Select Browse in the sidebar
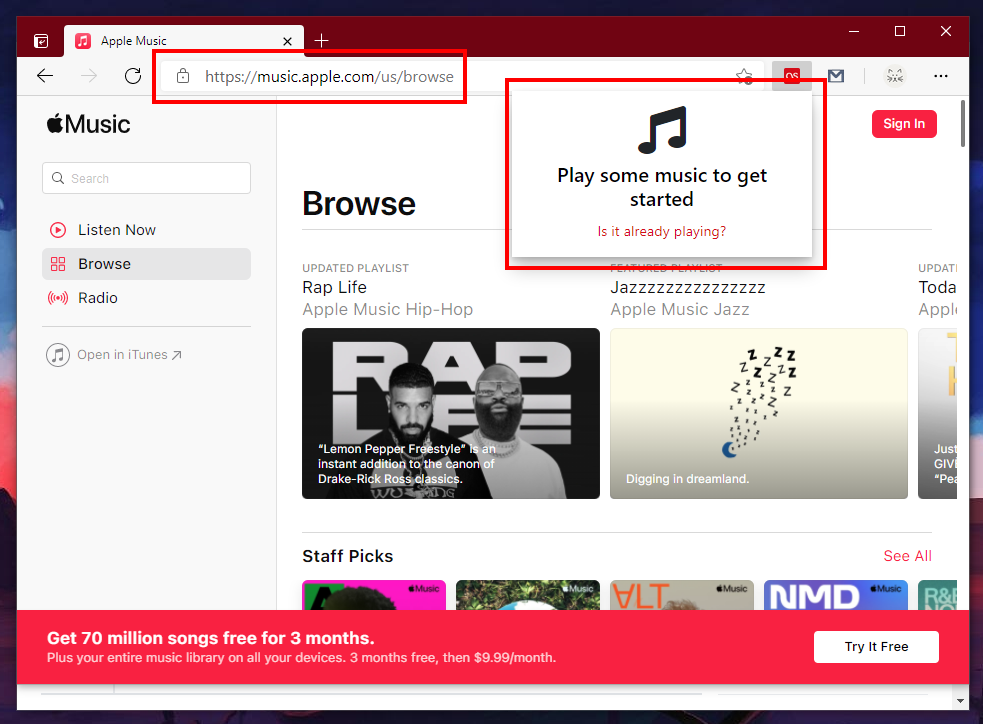The height and width of the screenshot is (724, 983). coord(106,264)
